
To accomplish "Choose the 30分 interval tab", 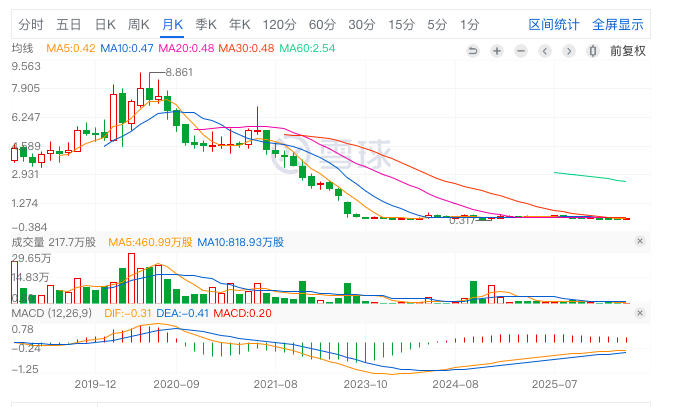I will (x=362, y=25).
